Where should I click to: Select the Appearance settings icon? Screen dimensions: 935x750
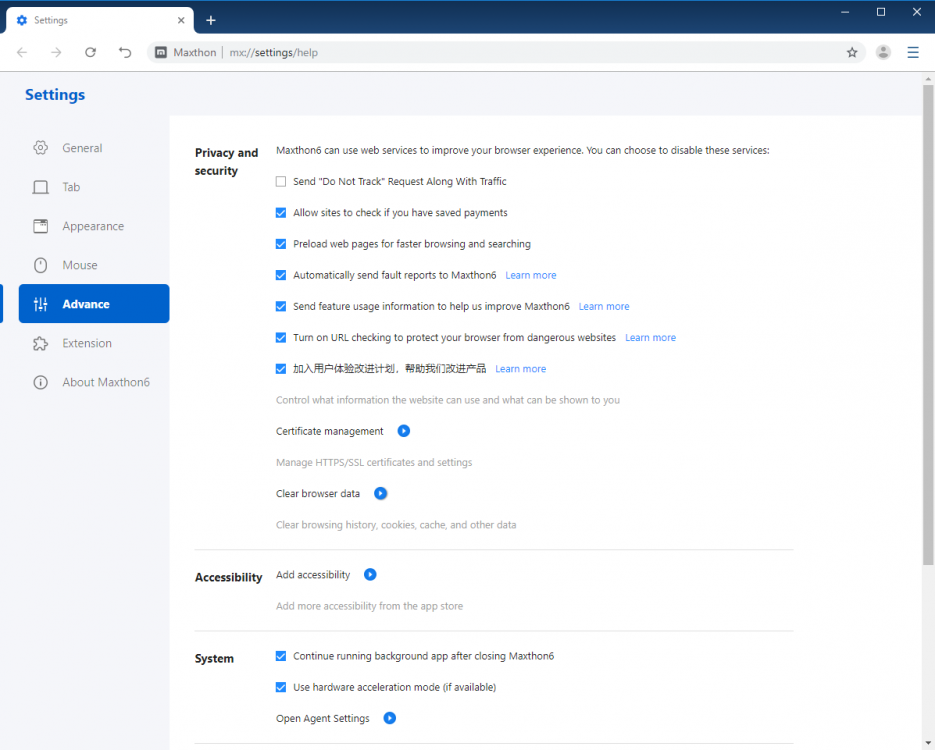(41, 226)
